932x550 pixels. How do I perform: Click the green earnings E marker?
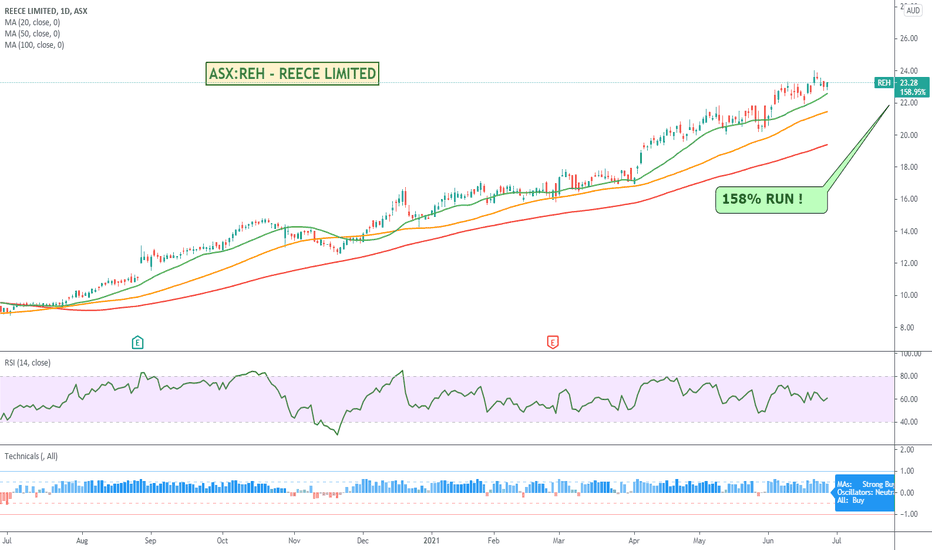click(137, 342)
